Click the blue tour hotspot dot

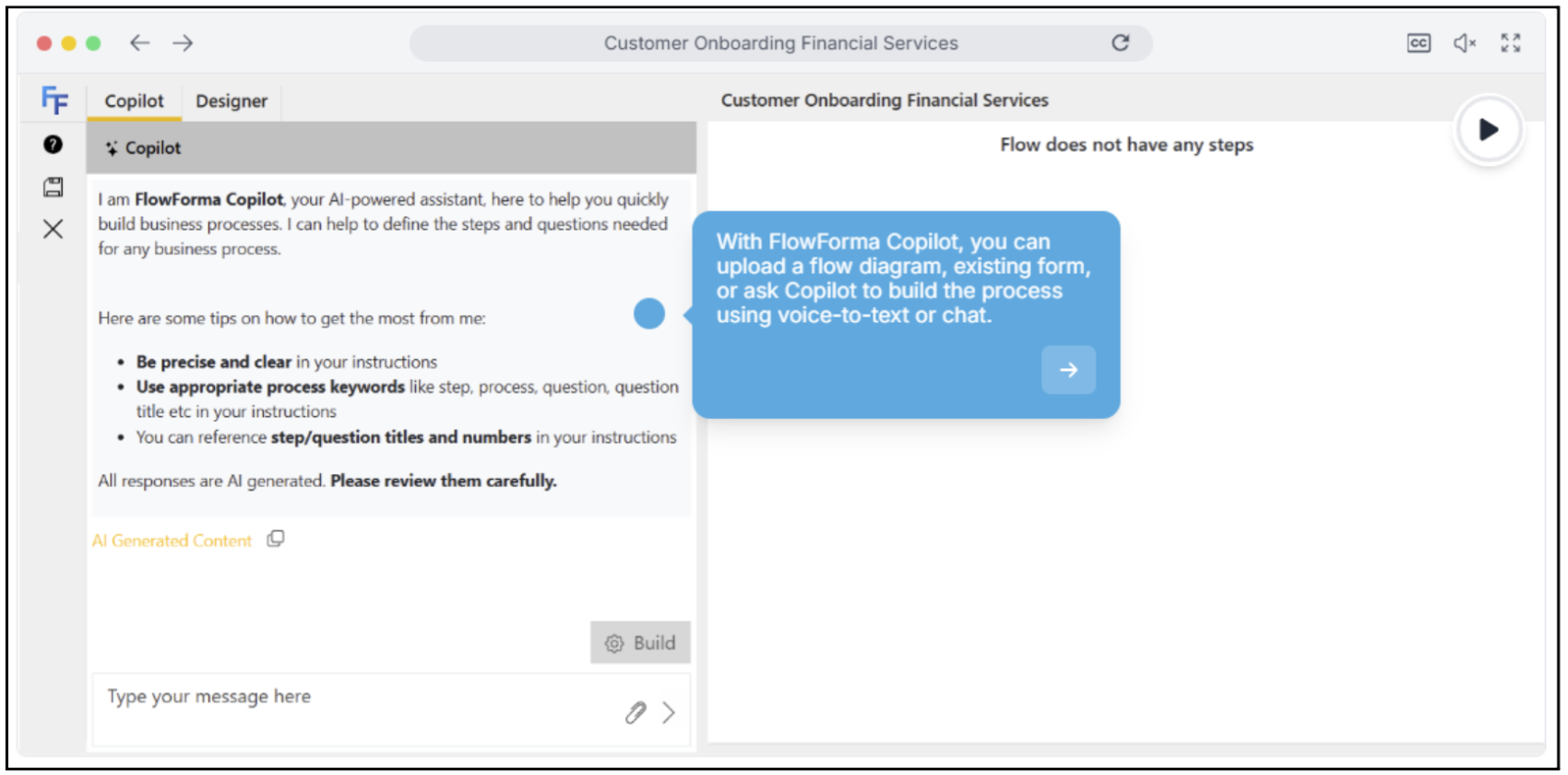pos(649,314)
